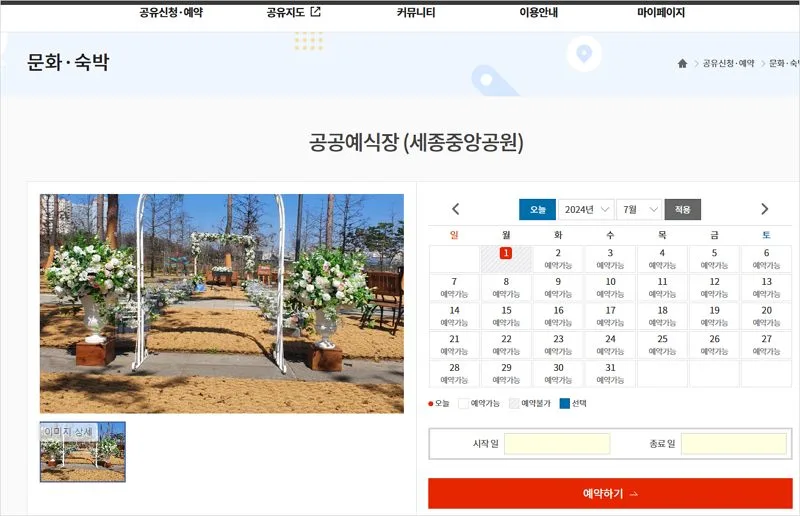Viewport: 800px width, 516px height.
Task: Open the 공유신청·예약 menu
Action: [170, 13]
